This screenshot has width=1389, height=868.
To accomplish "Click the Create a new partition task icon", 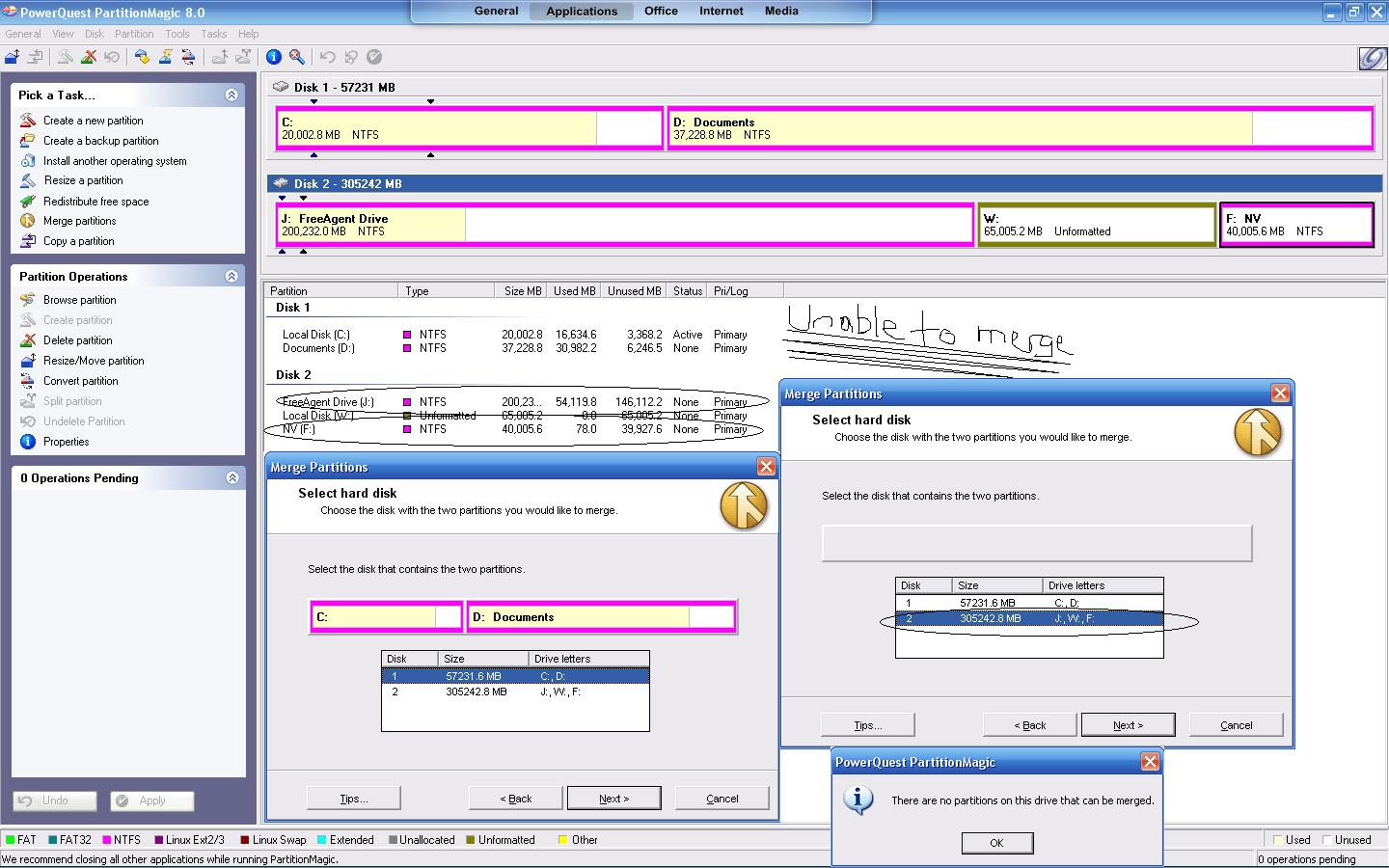I will point(27,121).
